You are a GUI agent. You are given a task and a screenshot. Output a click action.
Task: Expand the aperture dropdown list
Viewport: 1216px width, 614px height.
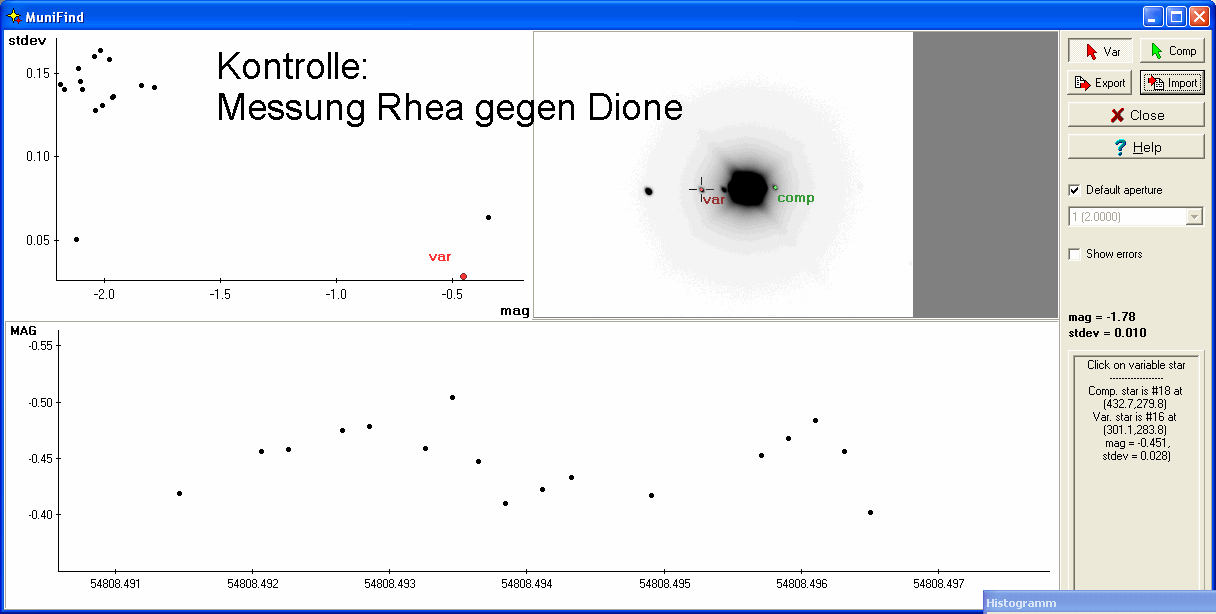click(1193, 217)
